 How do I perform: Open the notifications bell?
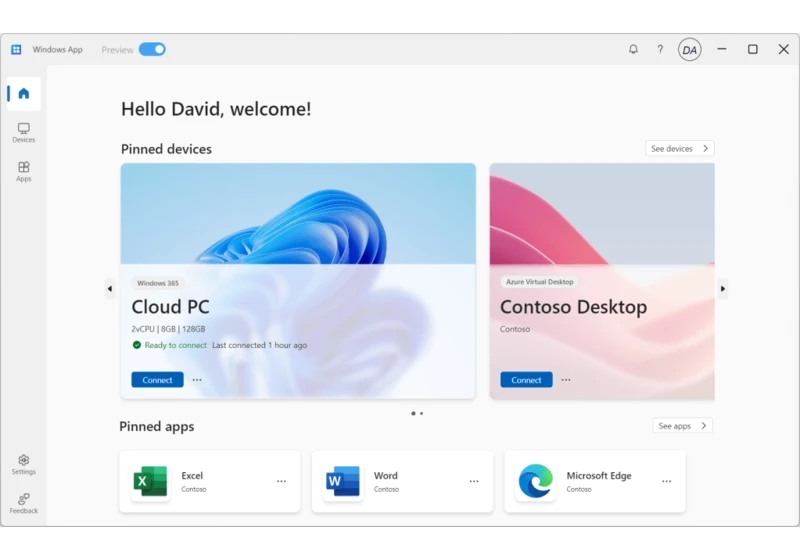[x=633, y=49]
